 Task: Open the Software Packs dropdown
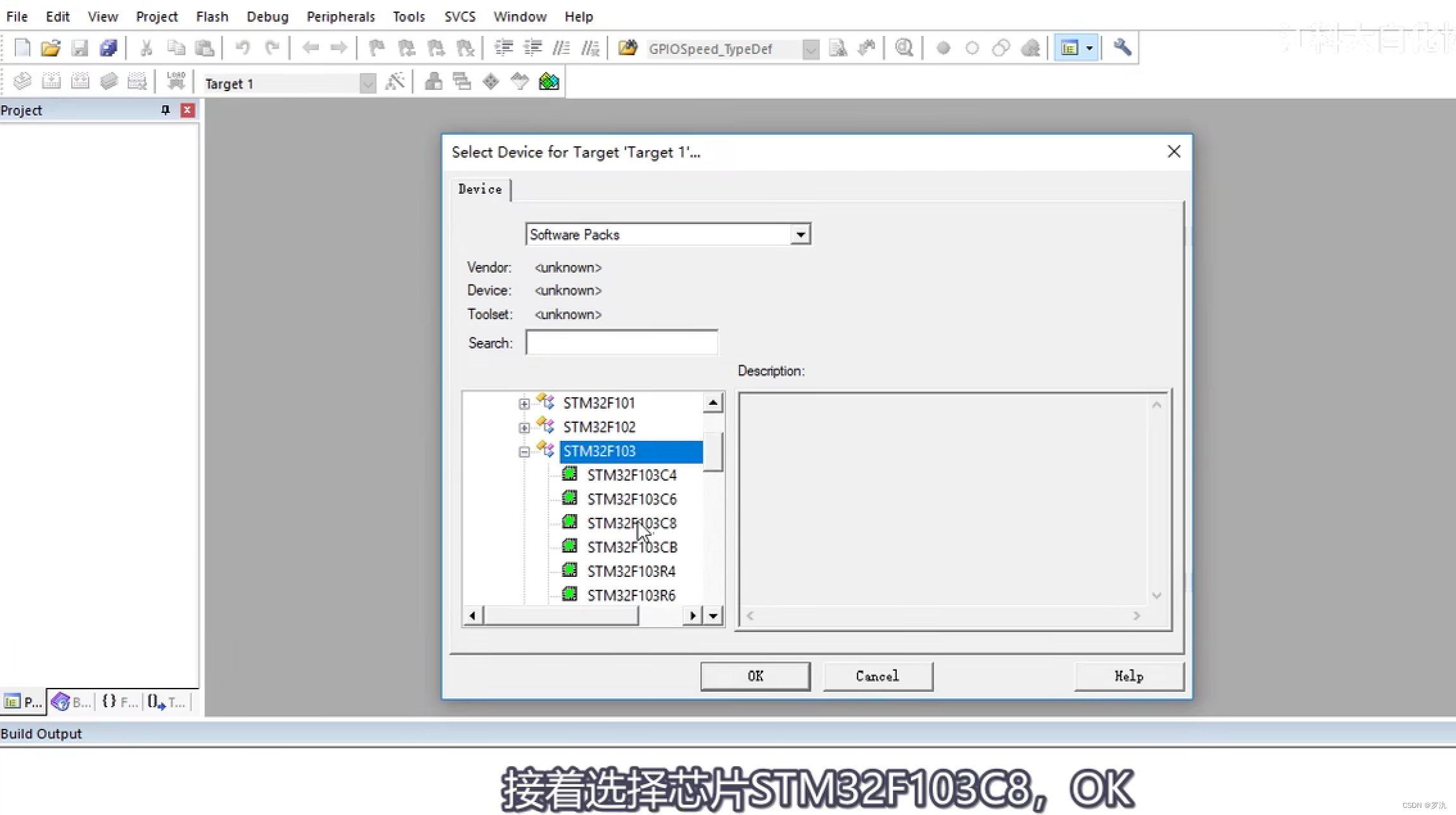[800, 235]
